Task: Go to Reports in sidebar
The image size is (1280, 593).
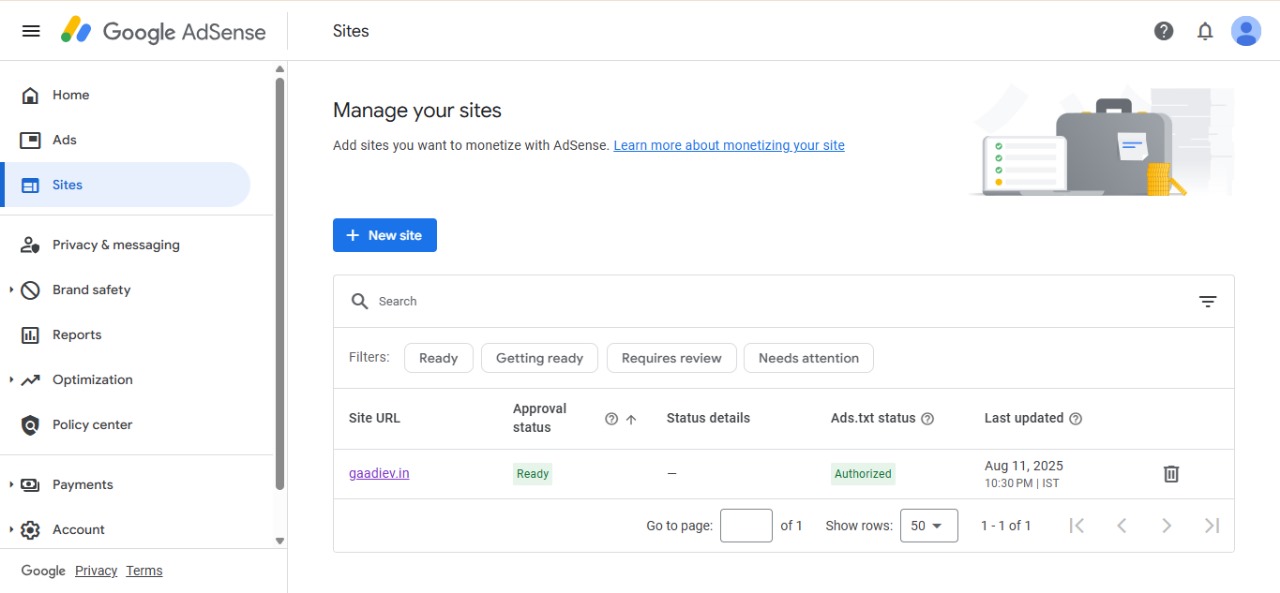Action: pos(77,335)
